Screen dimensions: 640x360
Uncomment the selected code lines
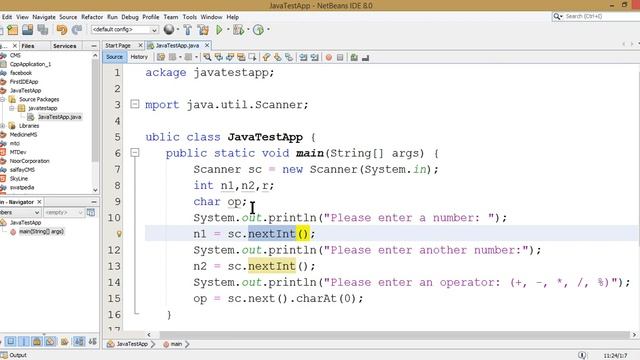tap(365, 58)
